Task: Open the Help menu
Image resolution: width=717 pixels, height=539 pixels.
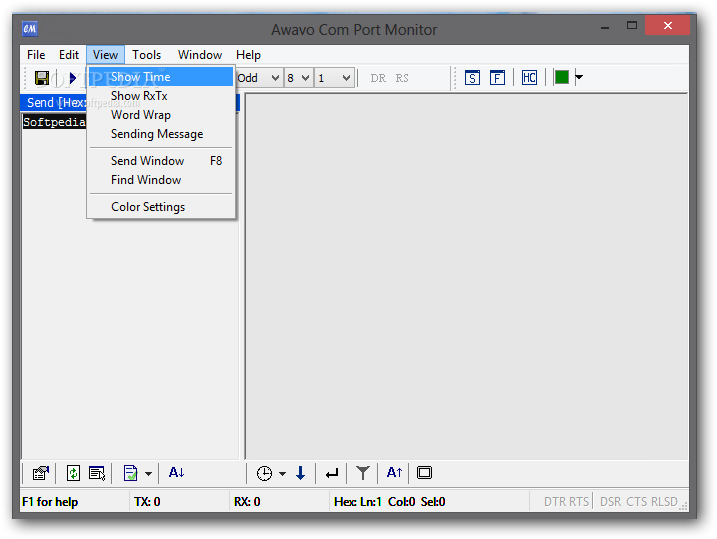Action: click(x=248, y=55)
